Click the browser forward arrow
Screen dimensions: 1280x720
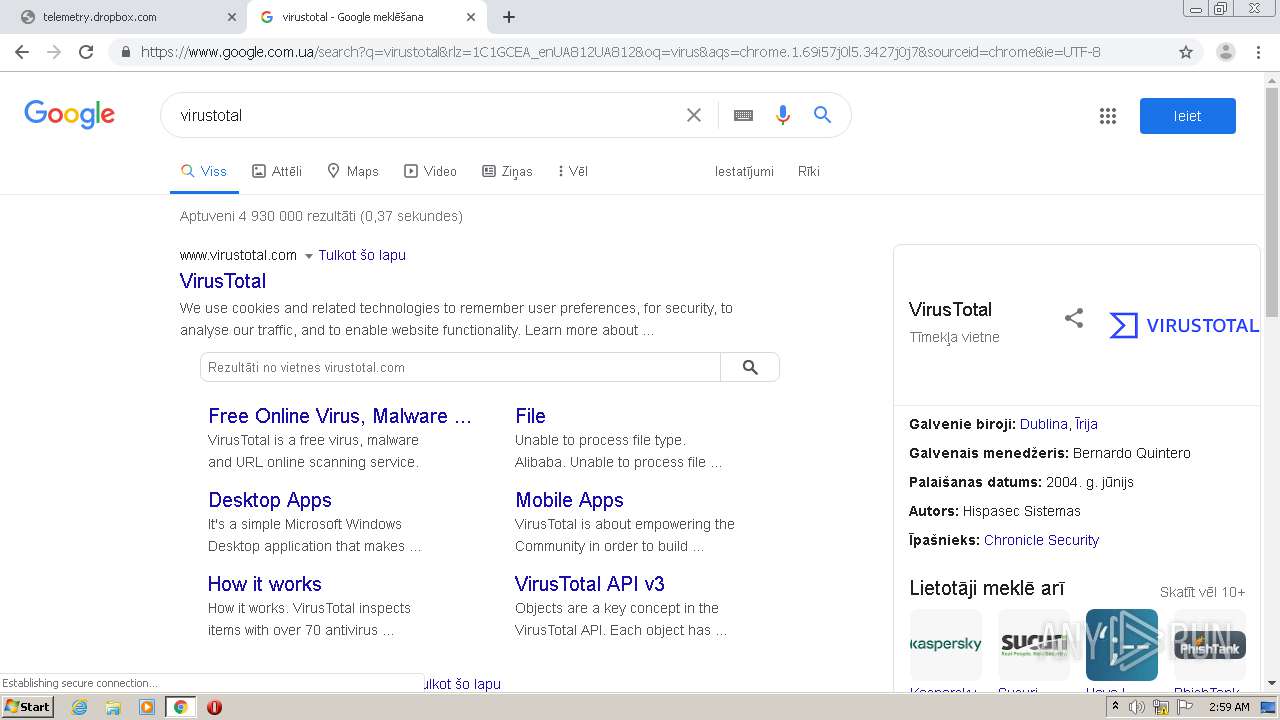coord(54,52)
